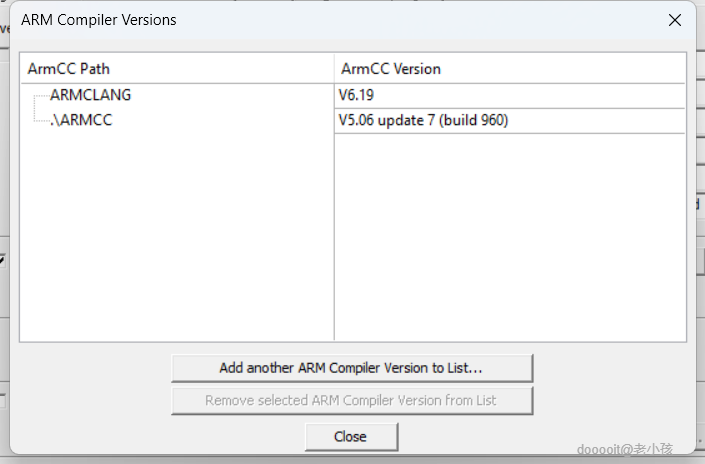Click the divider between the column headers
Screen dimensions: 705x464
tap(334, 69)
